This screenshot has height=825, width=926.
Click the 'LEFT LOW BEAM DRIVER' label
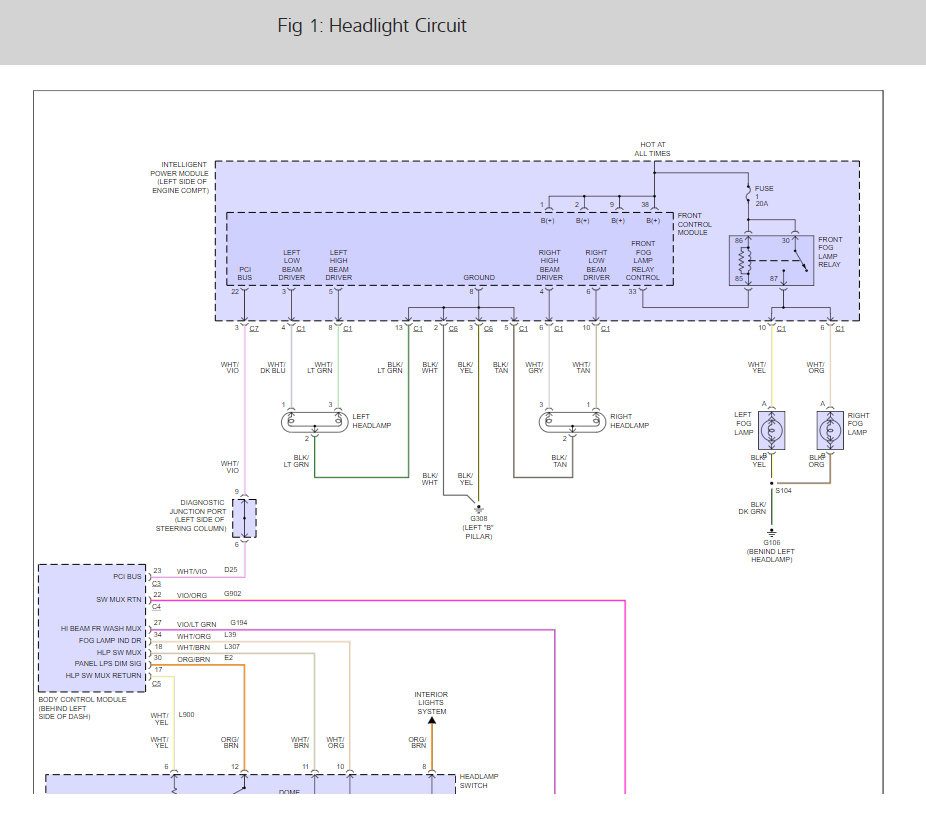[292, 265]
